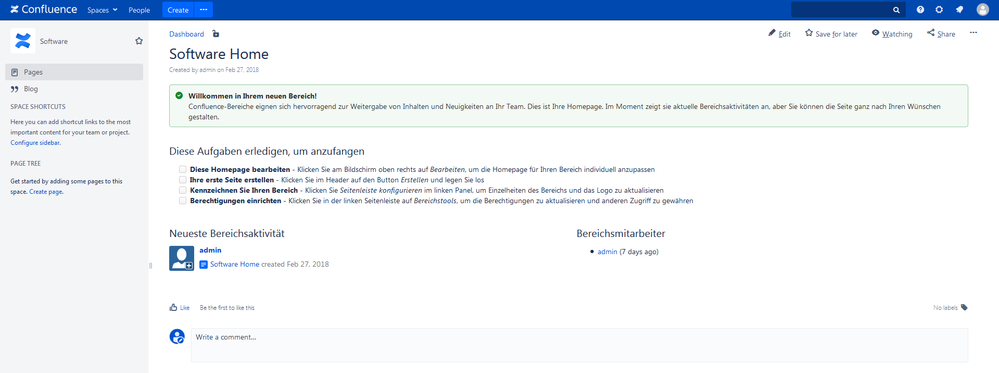Image resolution: width=999 pixels, height=373 pixels.
Task: Select Pages in the sidebar
Action: click(74, 72)
